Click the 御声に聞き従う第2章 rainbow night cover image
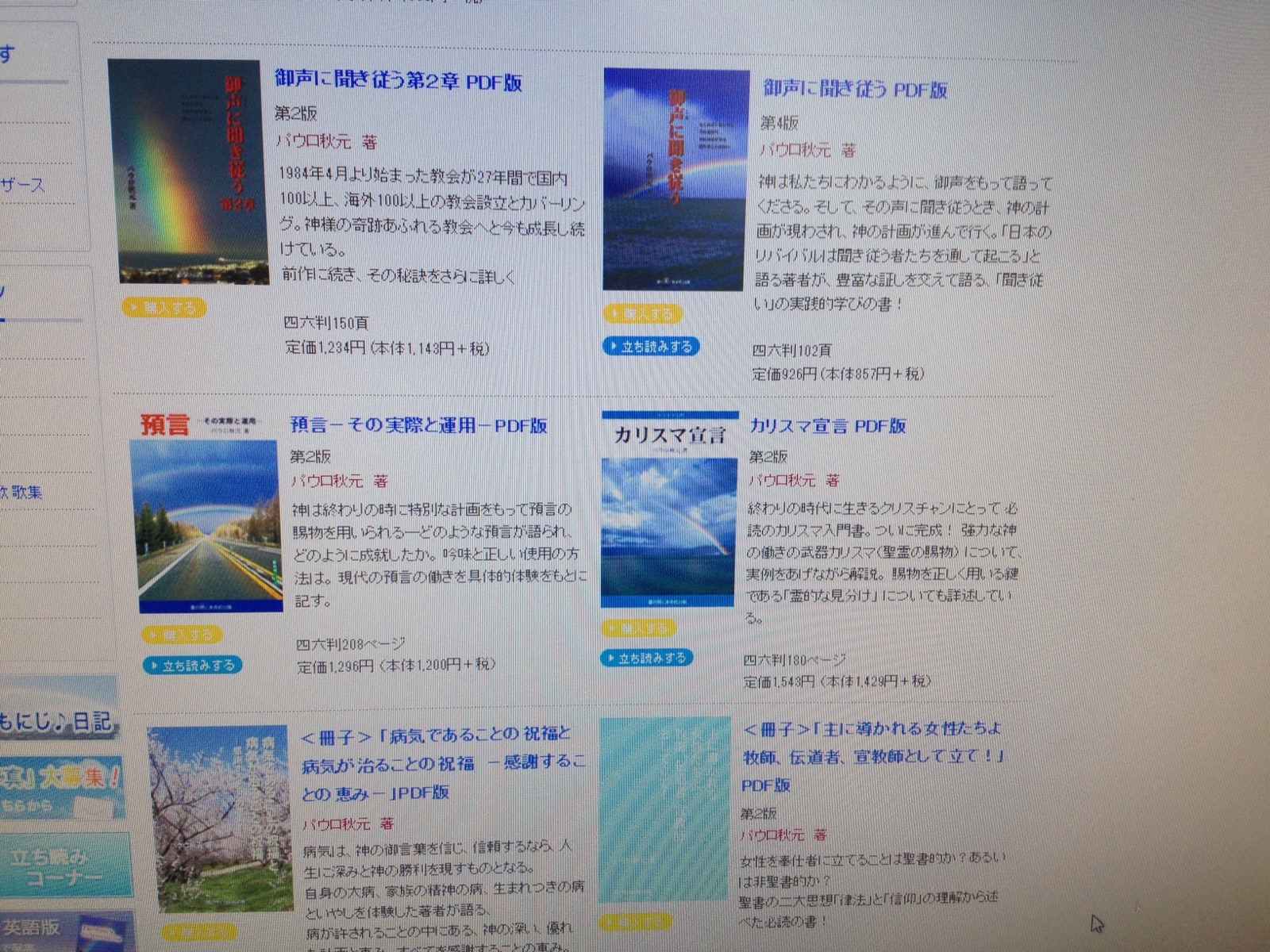Image resolution: width=1270 pixels, height=952 pixels. click(188, 171)
